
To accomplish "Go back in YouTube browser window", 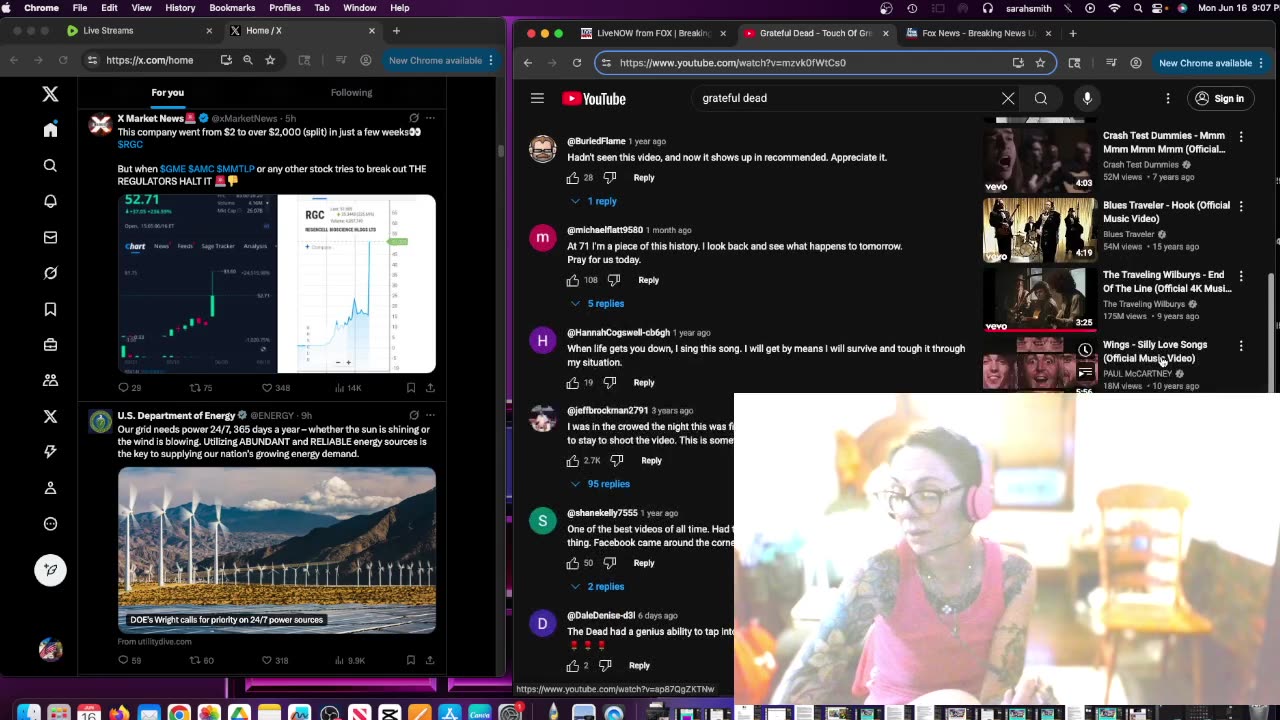I will [x=528, y=63].
